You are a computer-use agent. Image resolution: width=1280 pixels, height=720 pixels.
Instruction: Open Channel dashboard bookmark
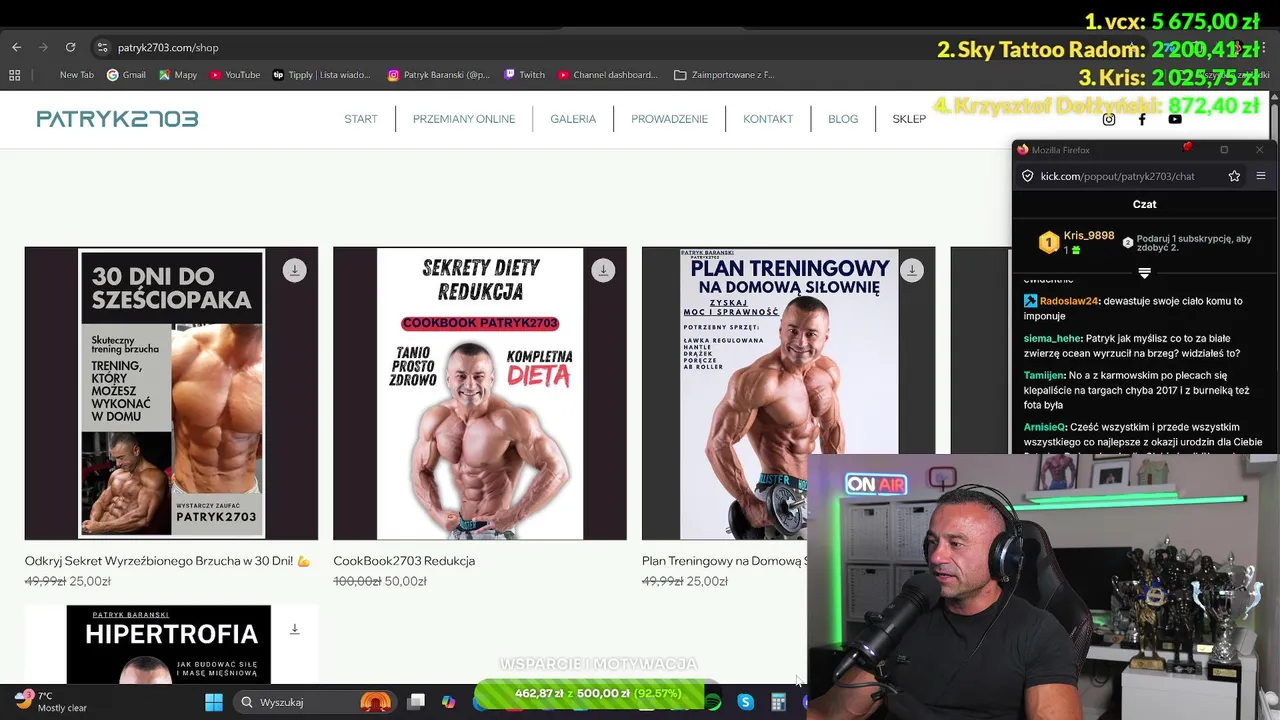pos(608,75)
